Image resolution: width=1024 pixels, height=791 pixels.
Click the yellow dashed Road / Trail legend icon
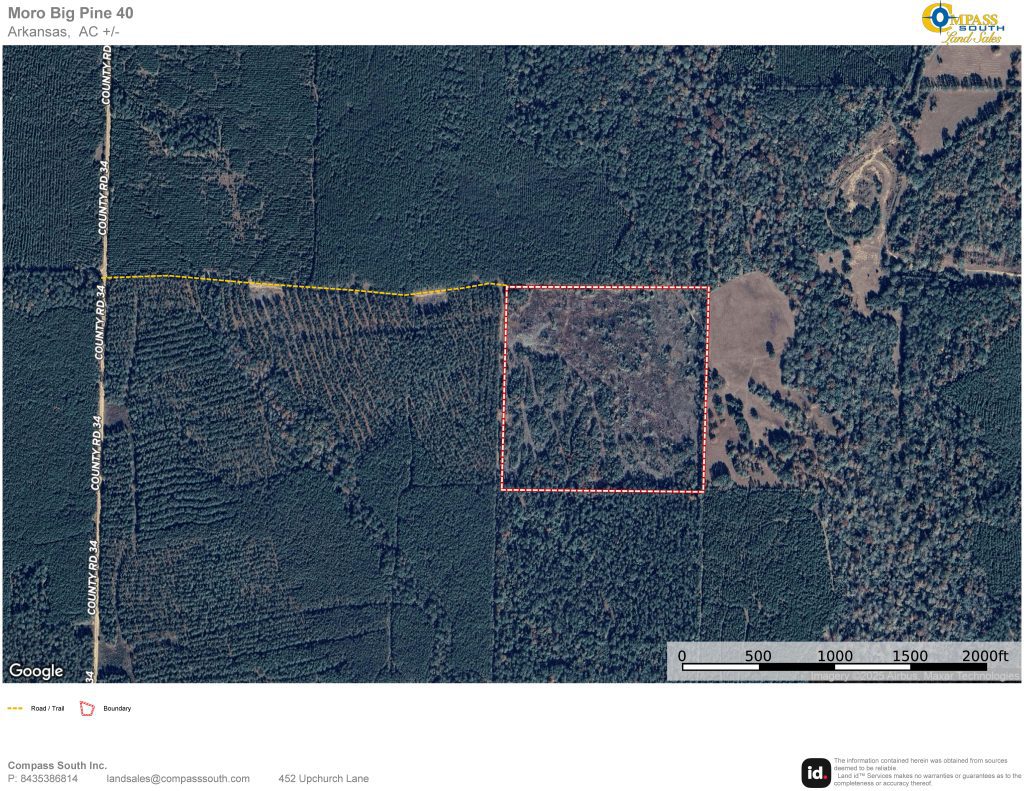(x=15, y=708)
